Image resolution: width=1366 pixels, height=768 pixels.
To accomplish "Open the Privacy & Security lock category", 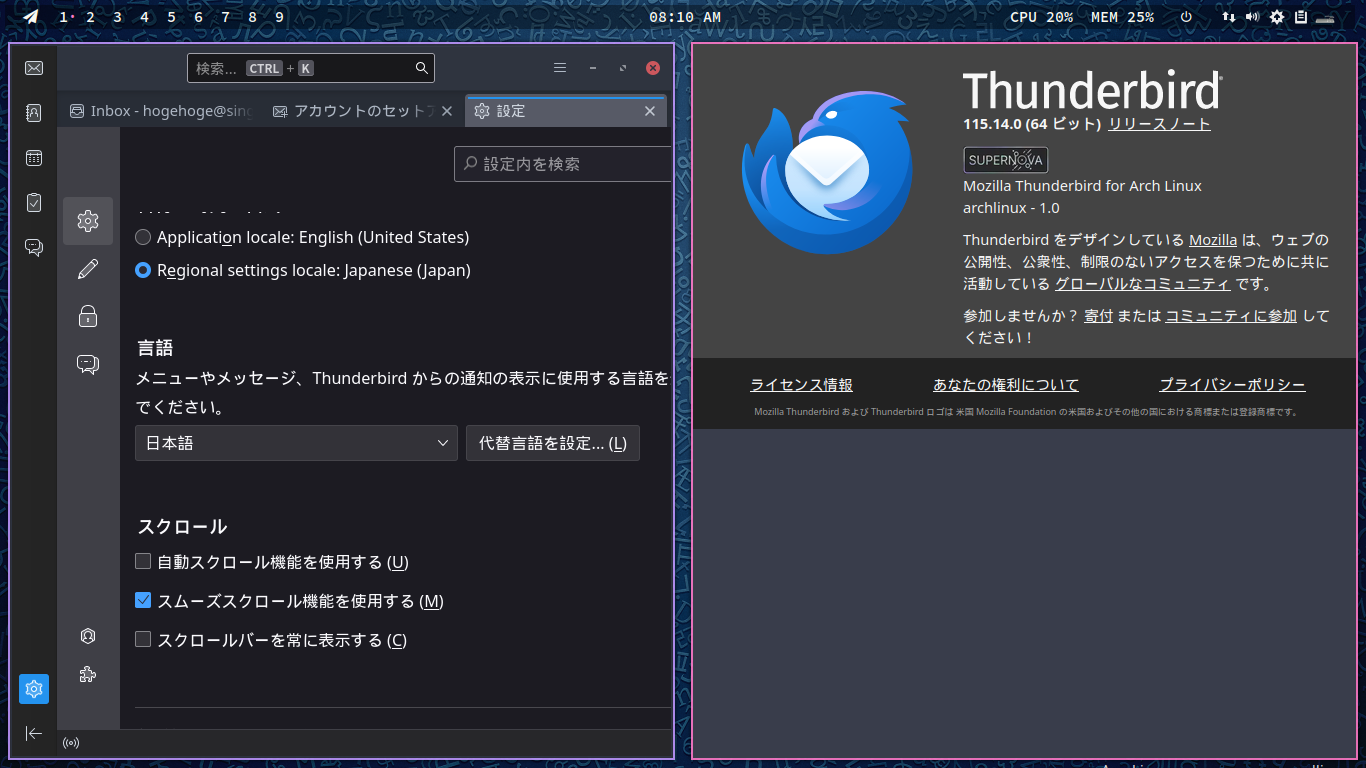I will pyautogui.click(x=88, y=316).
